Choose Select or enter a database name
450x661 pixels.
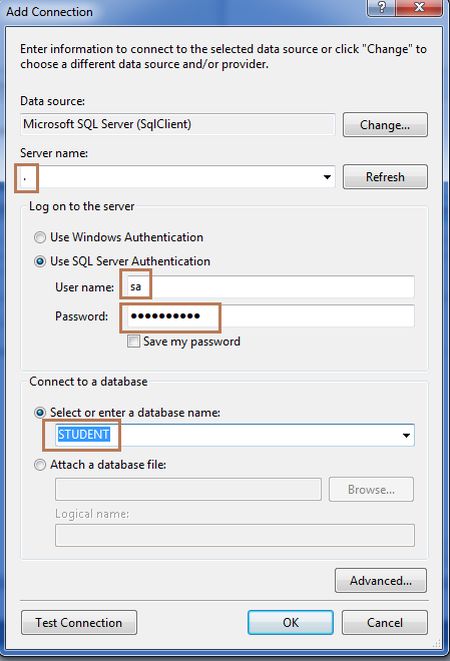40,413
